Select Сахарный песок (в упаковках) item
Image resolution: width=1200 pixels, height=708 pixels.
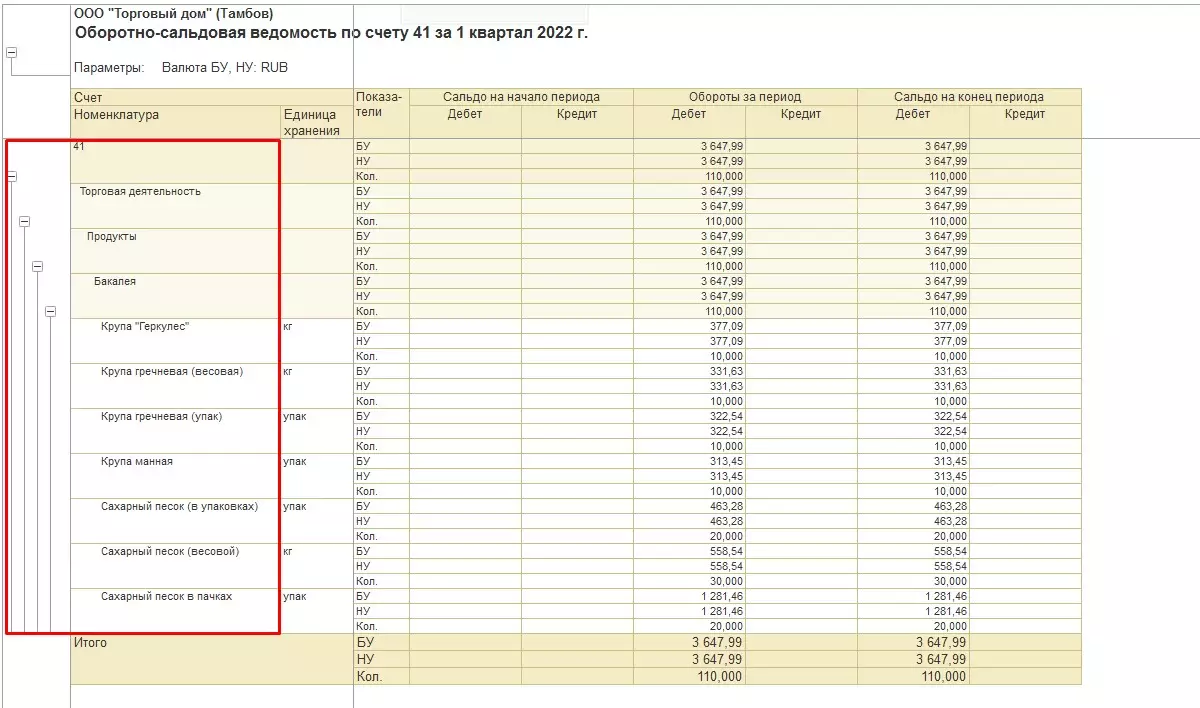click(179, 506)
